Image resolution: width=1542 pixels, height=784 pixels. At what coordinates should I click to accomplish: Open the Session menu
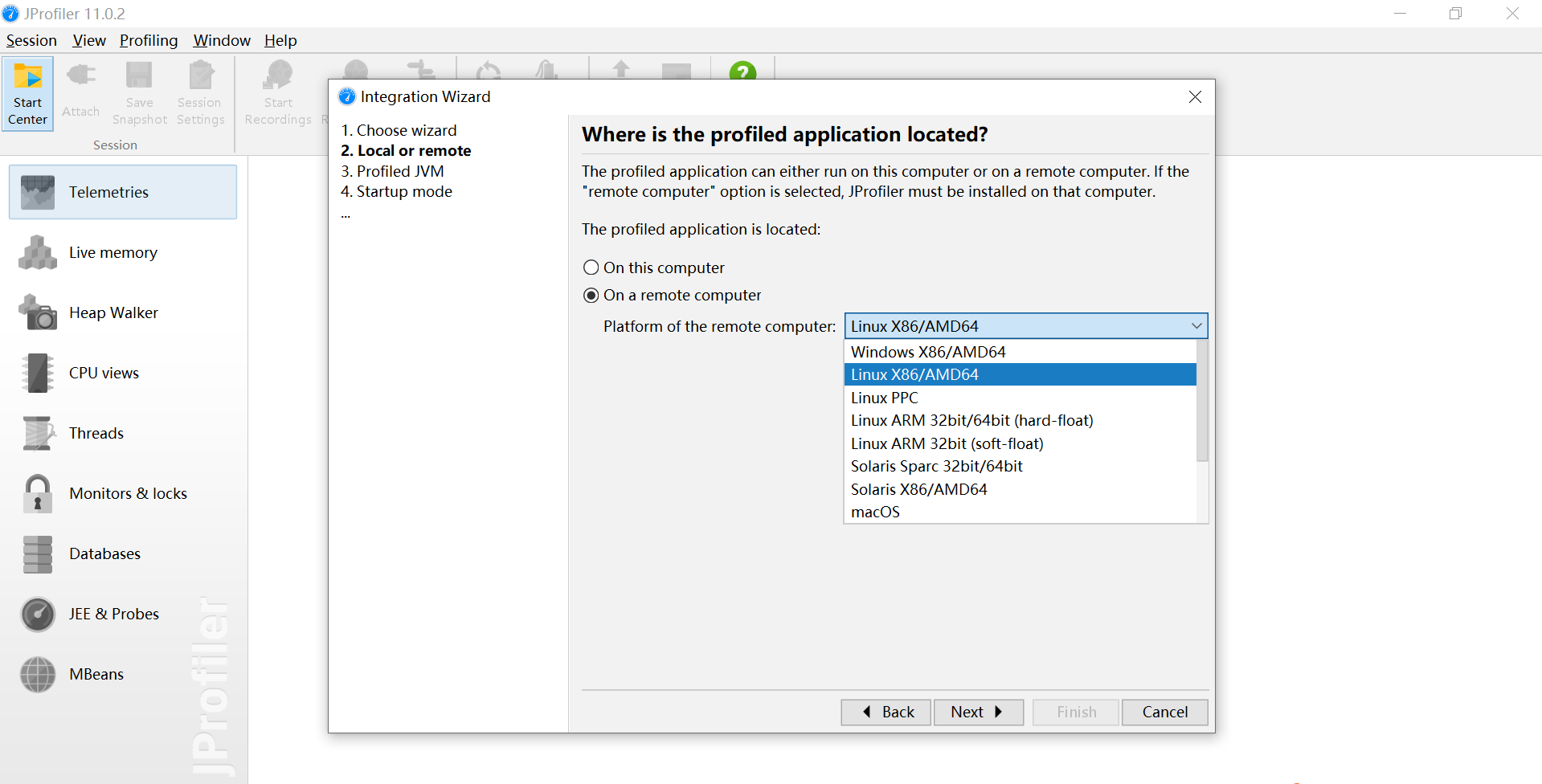31,40
